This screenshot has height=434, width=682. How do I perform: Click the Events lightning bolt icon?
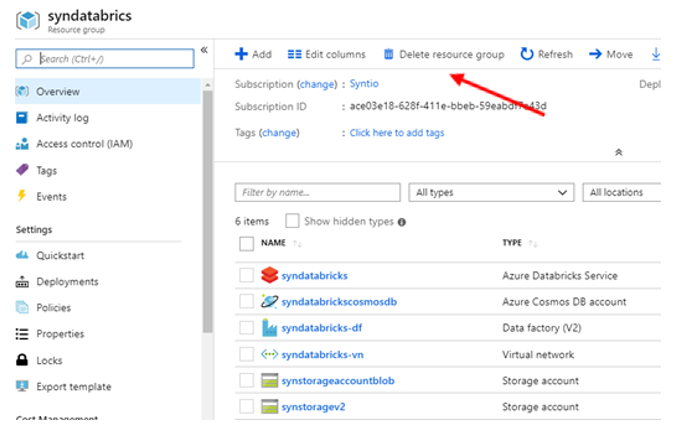22,196
